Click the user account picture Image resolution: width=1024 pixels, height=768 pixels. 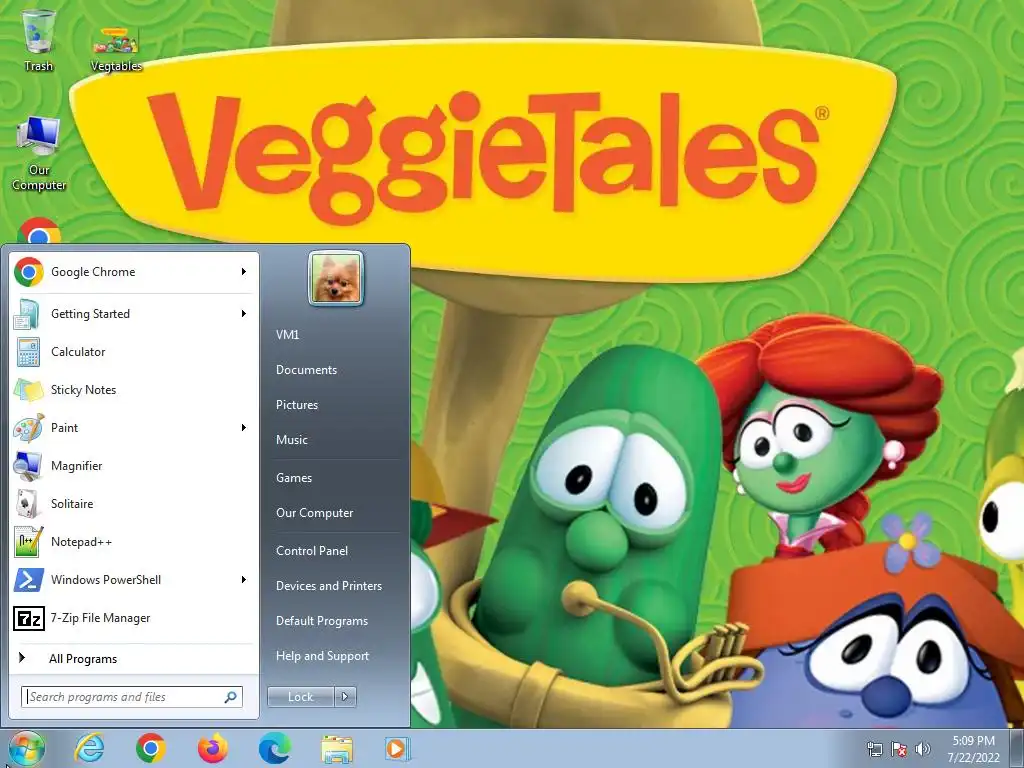[336, 278]
